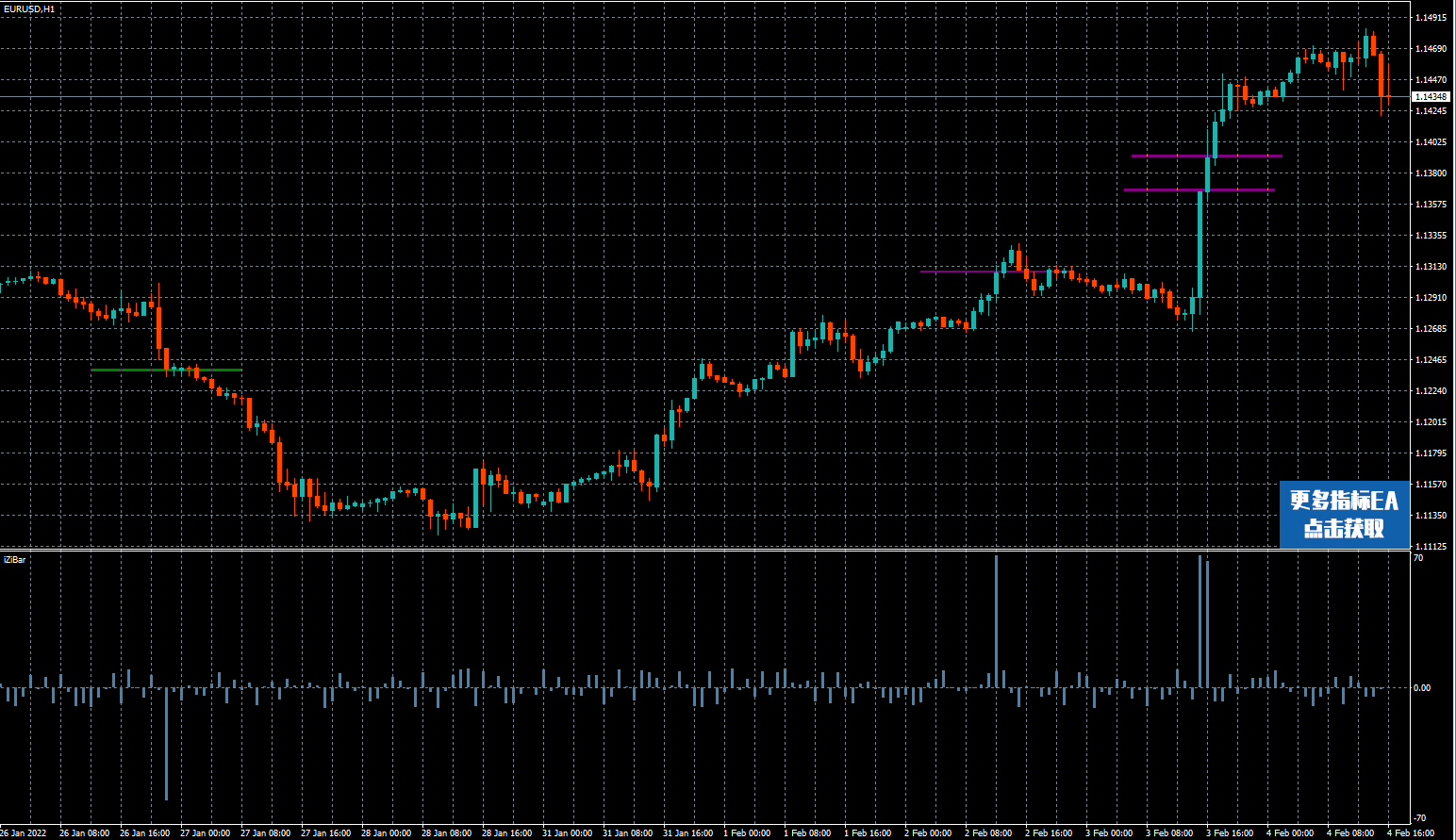
Task: Click the 0.00 indicator zero level label
Action: pyautogui.click(x=1421, y=688)
